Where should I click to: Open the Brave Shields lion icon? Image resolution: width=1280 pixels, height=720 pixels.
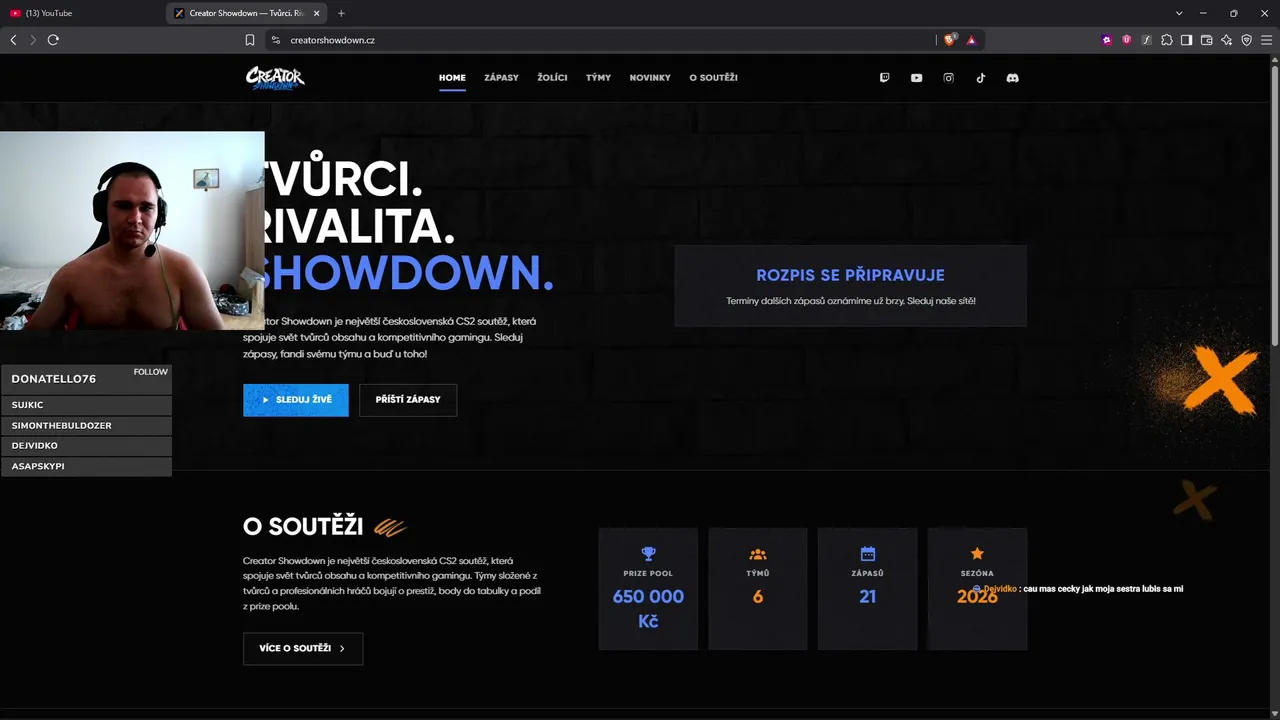click(x=950, y=40)
